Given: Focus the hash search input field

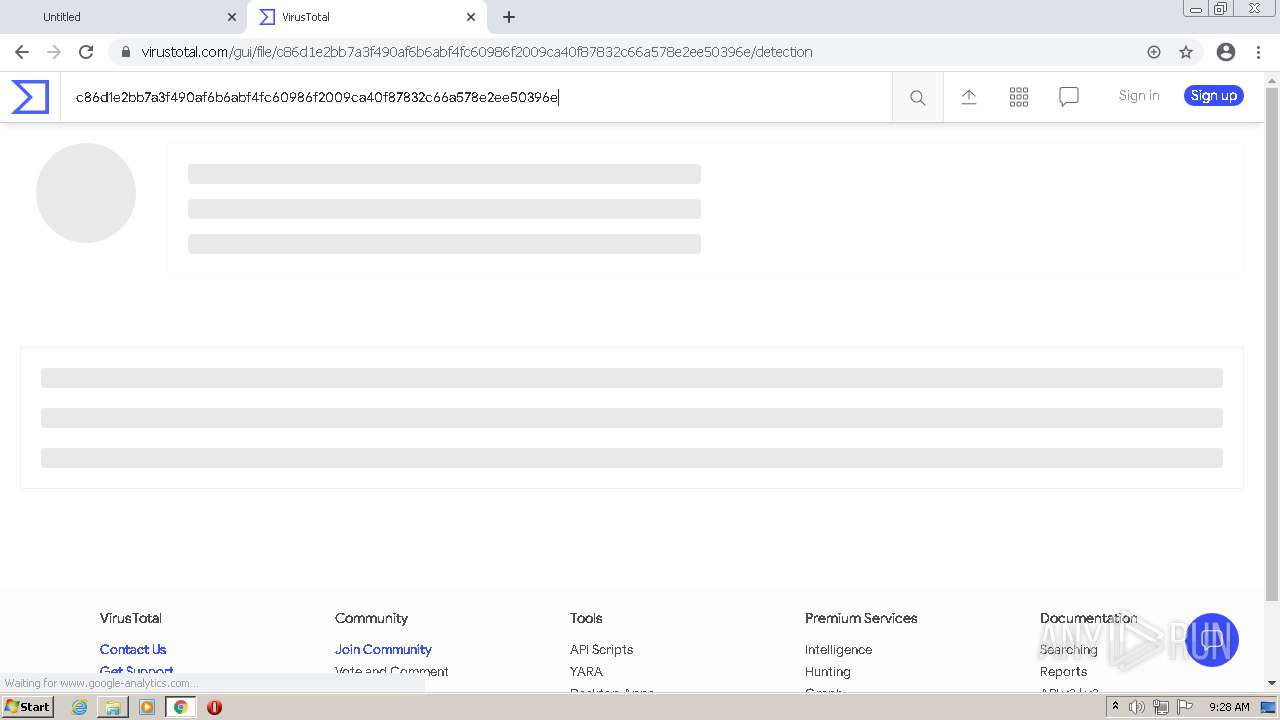Looking at the screenshot, I should pyautogui.click(x=476, y=97).
